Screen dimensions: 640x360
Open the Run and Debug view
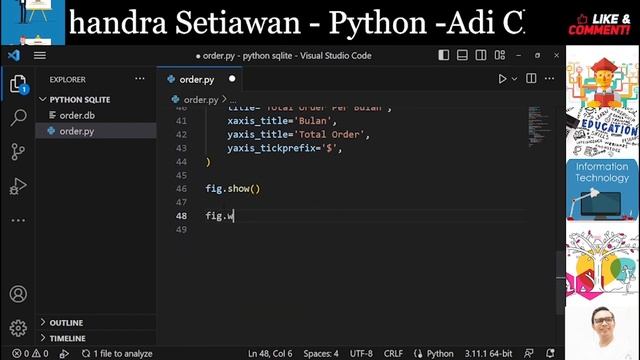click(18, 186)
